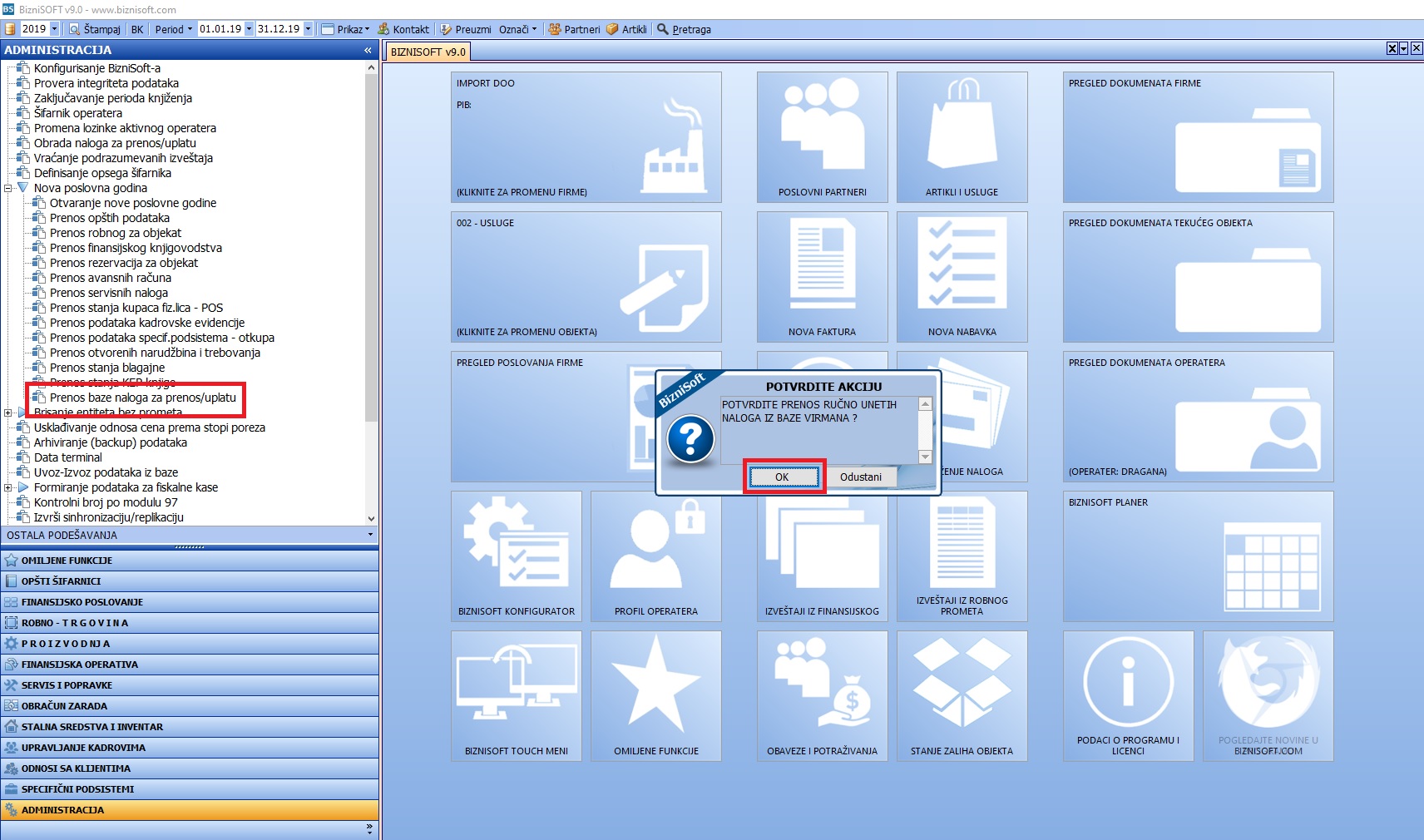
Task: Select Šifarnik operatera tree item
Action: point(78,113)
